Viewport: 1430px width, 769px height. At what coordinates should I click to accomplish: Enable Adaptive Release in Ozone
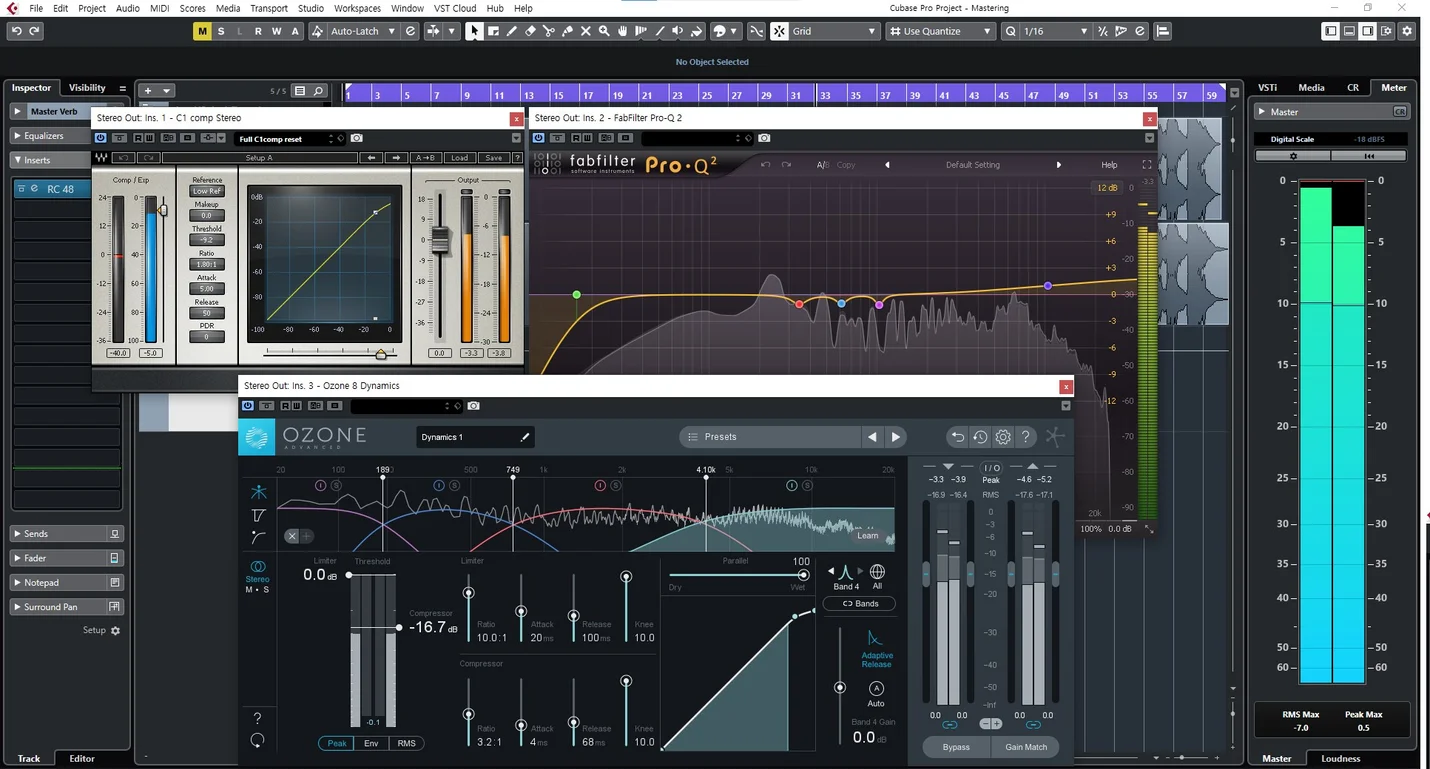coord(876,648)
